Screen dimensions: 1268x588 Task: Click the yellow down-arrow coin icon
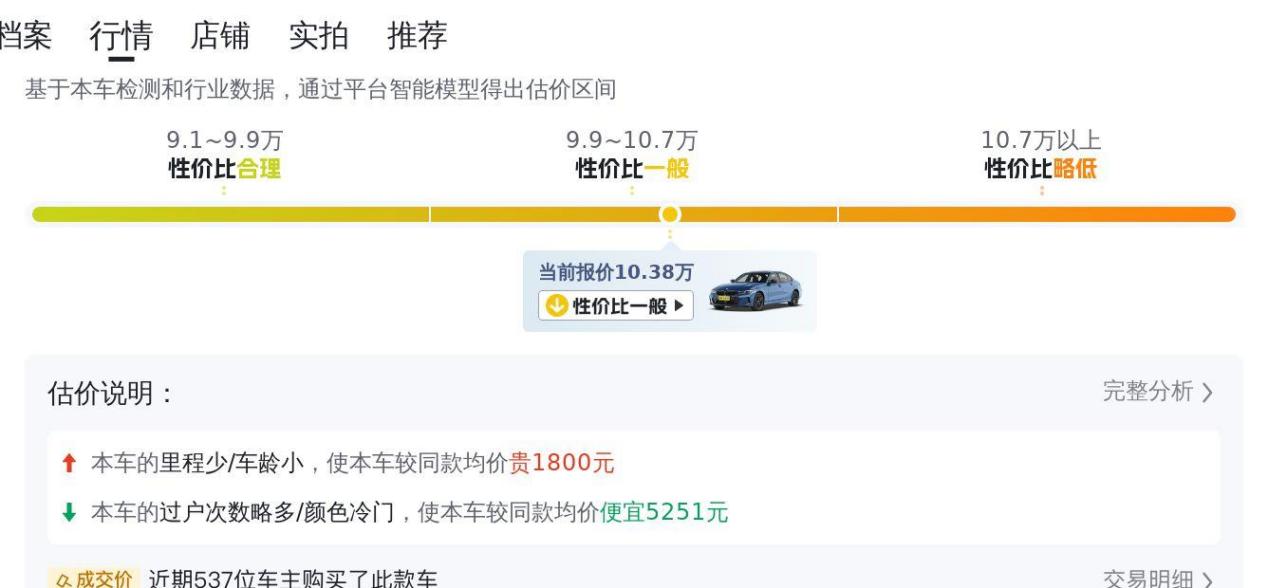[x=556, y=306]
